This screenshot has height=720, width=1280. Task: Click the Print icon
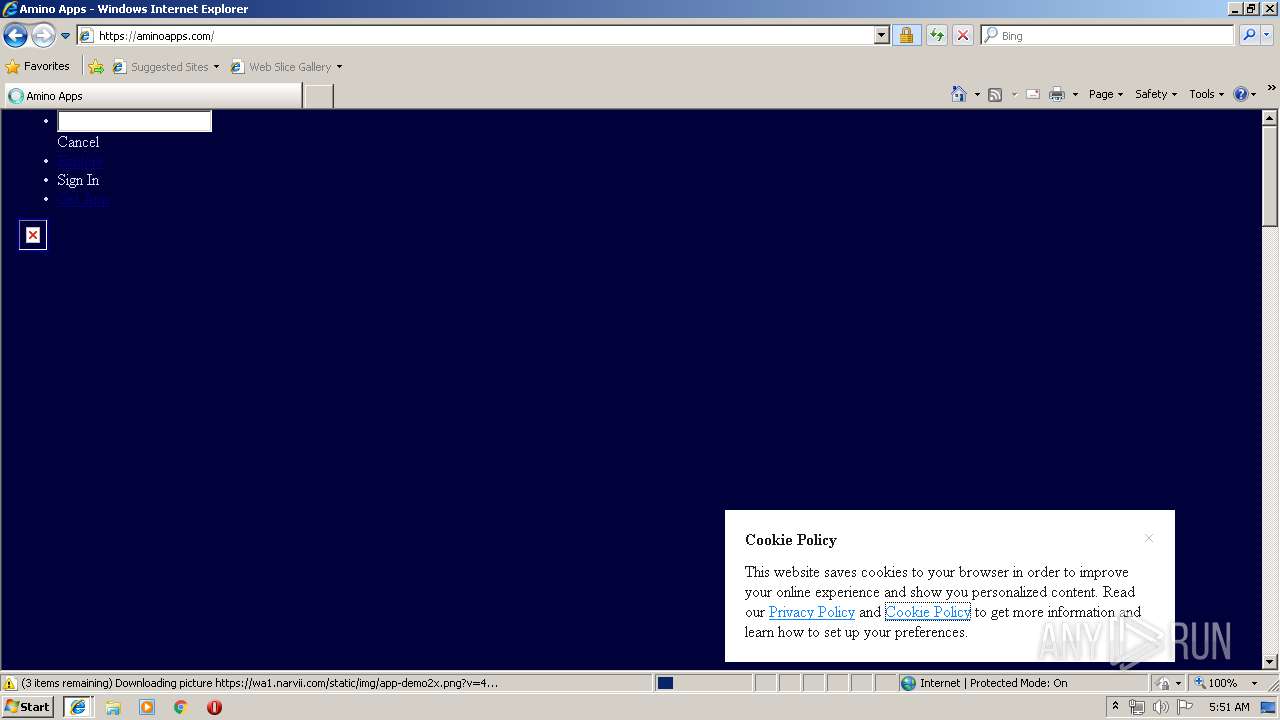point(1056,94)
